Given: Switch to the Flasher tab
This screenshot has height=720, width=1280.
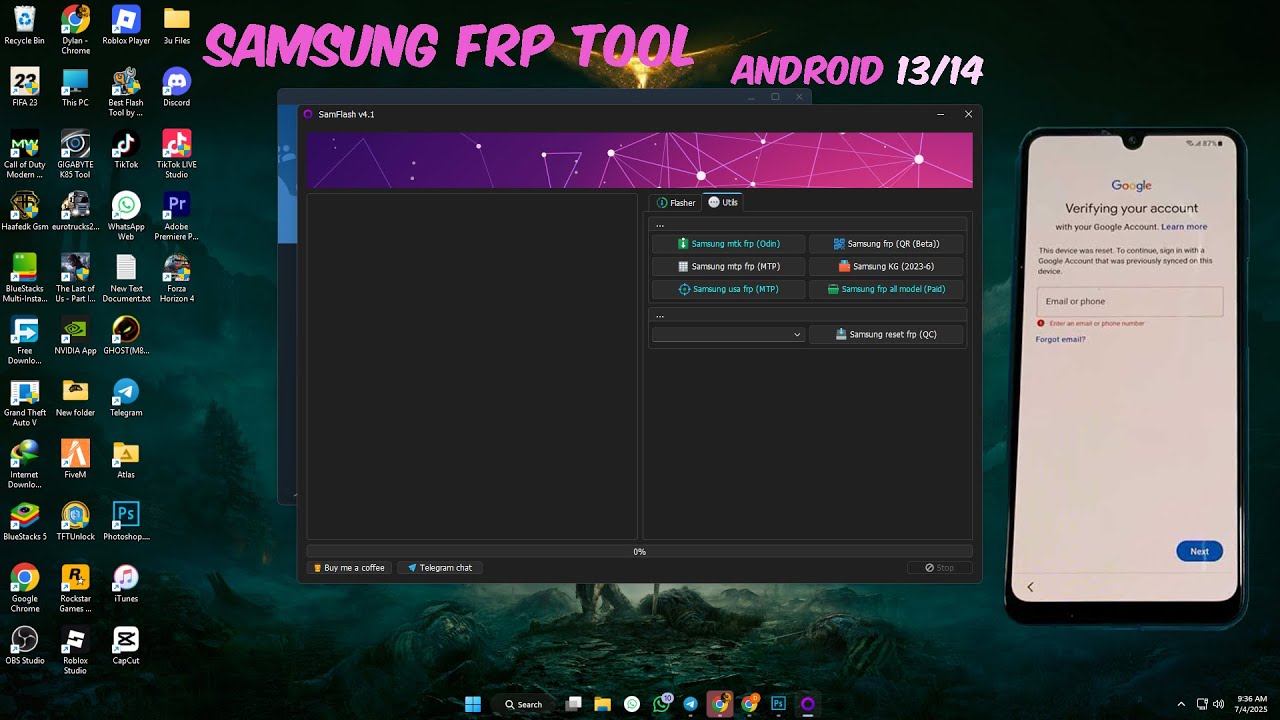Looking at the screenshot, I should (676, 202).
